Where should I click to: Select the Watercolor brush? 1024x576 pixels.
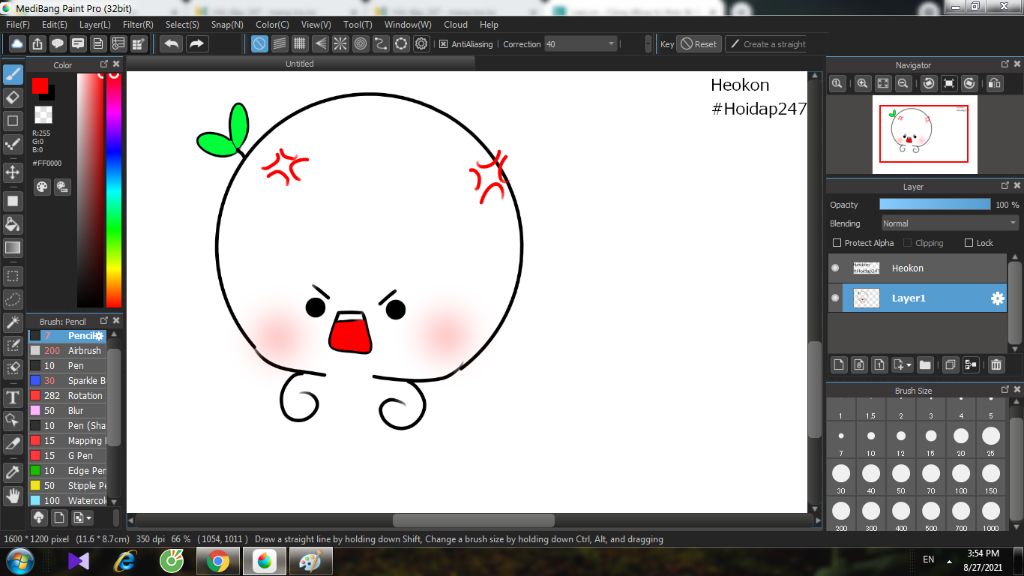coord(67,501)
